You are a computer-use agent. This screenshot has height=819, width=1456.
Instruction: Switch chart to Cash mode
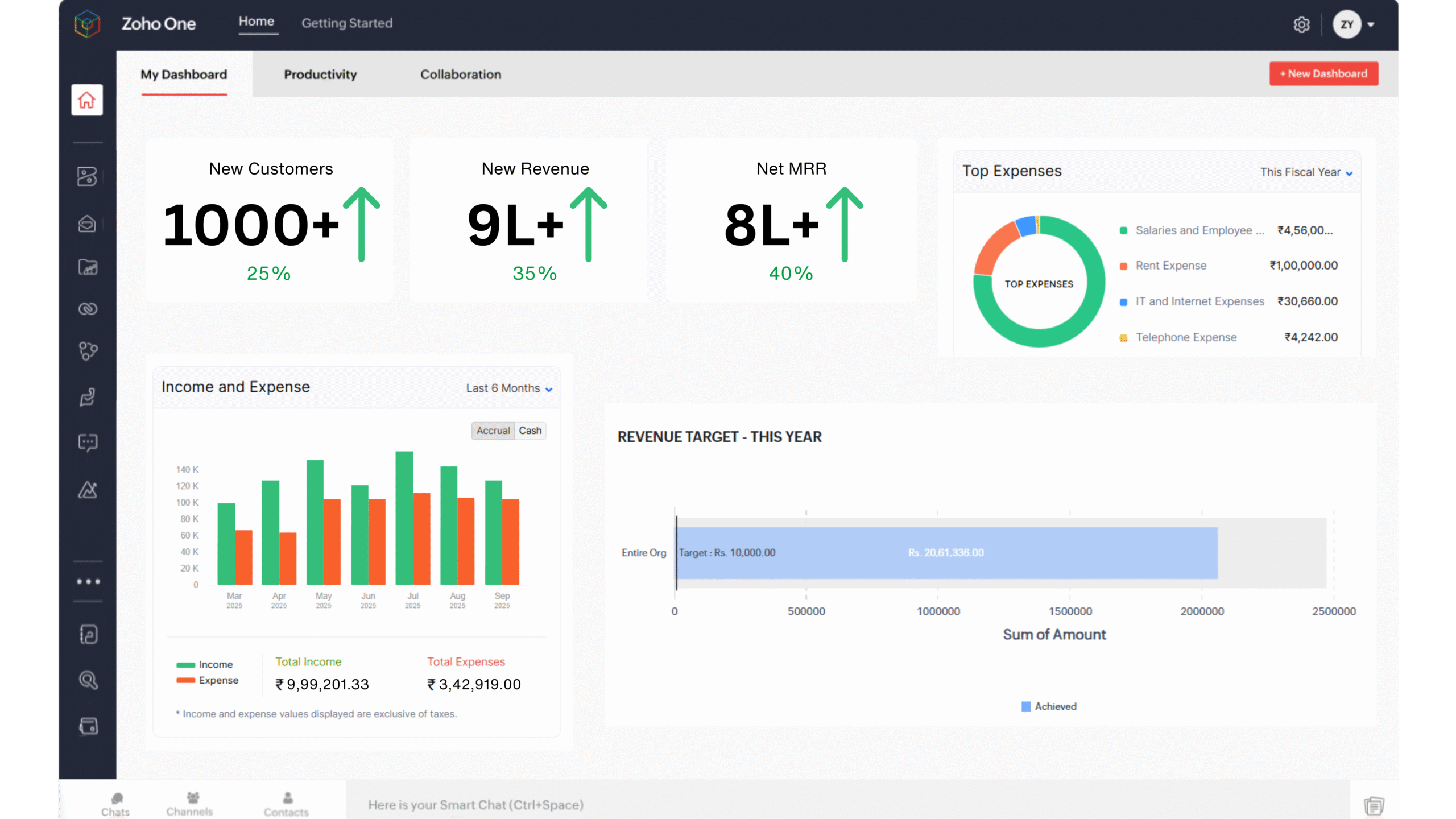(x=530, y=431)
